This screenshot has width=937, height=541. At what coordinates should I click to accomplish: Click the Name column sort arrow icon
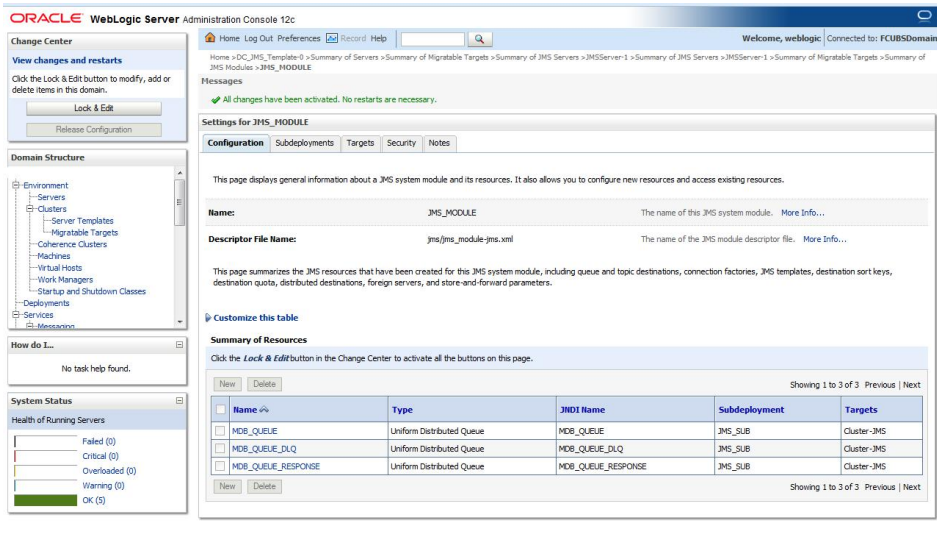point(264,409)
